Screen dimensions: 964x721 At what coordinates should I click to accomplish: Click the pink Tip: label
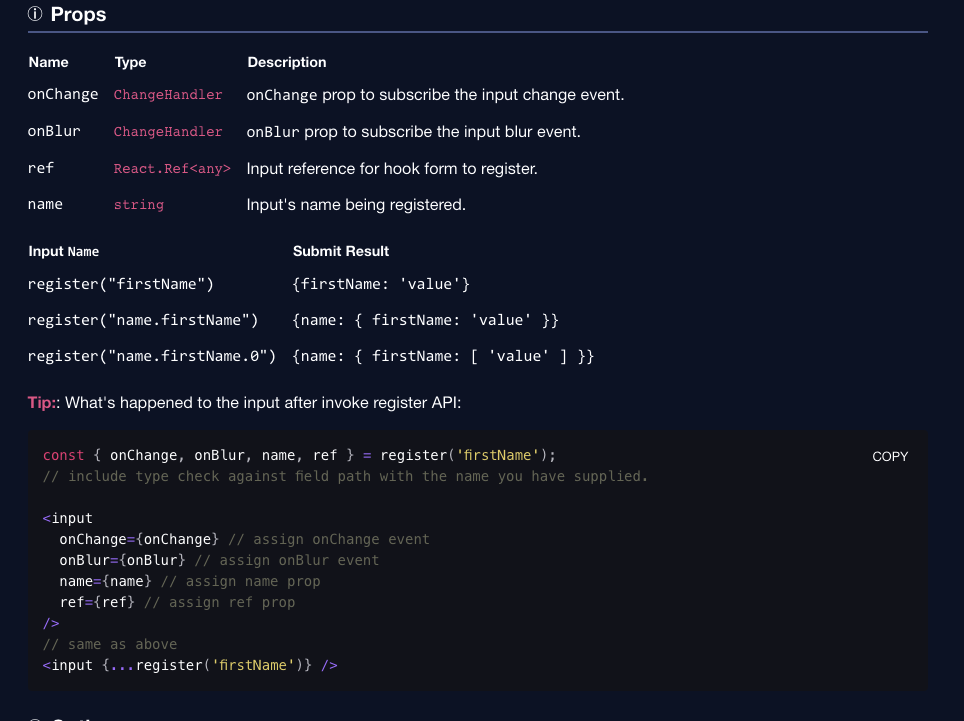tap(41, 403)
